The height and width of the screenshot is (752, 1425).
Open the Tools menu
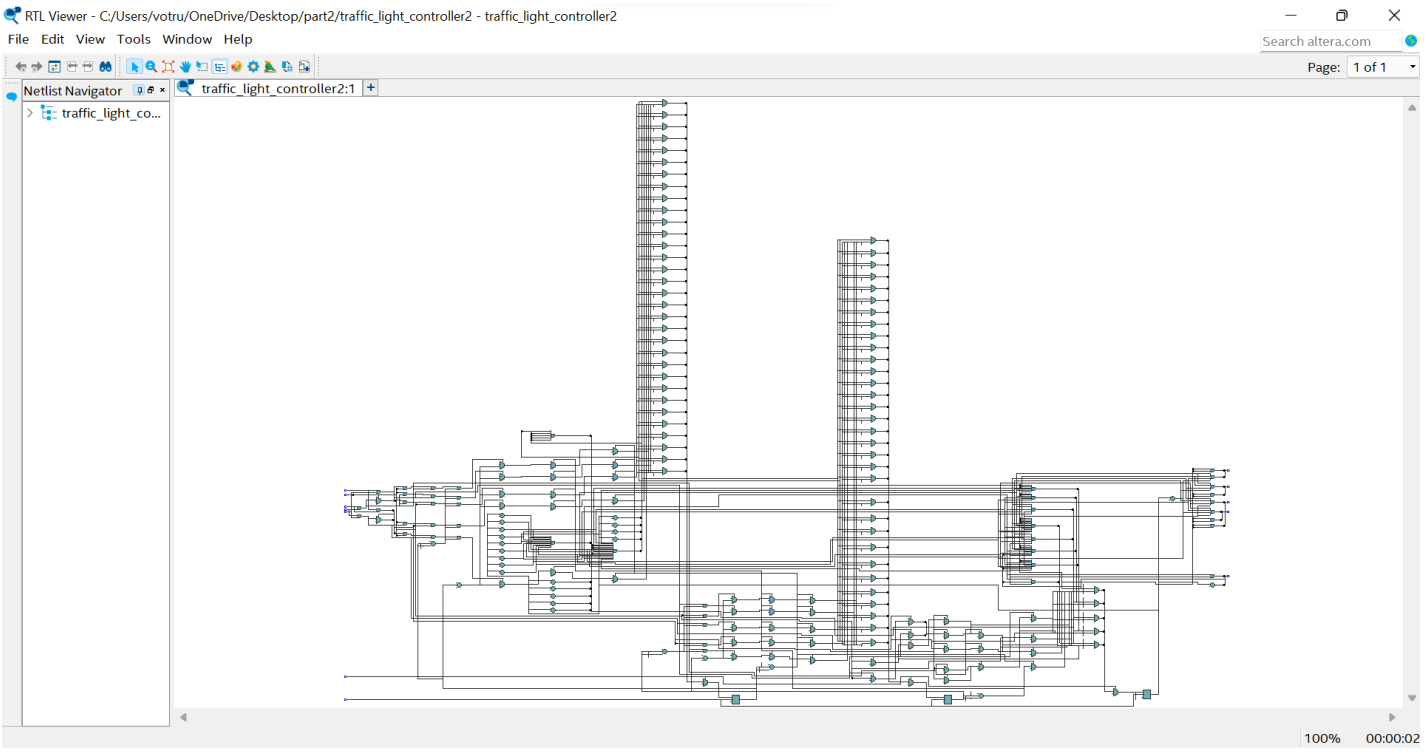point(133,39)
